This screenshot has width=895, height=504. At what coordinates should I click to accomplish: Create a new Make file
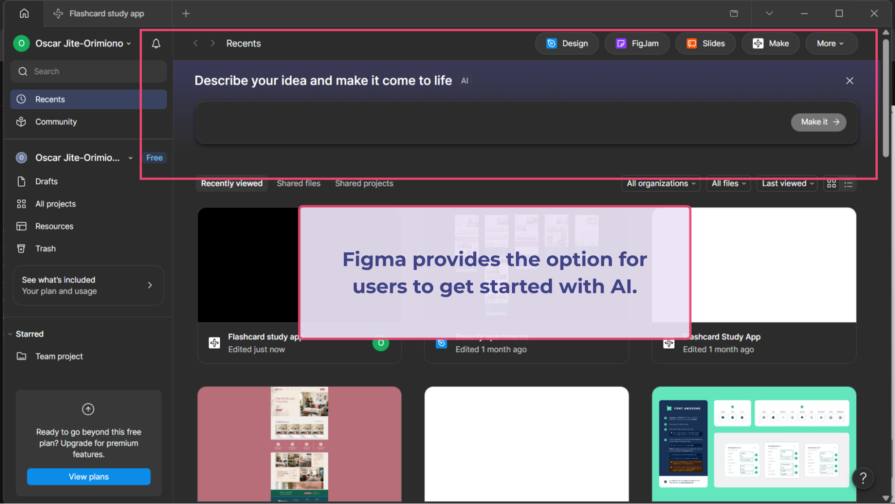pos(771,43)
